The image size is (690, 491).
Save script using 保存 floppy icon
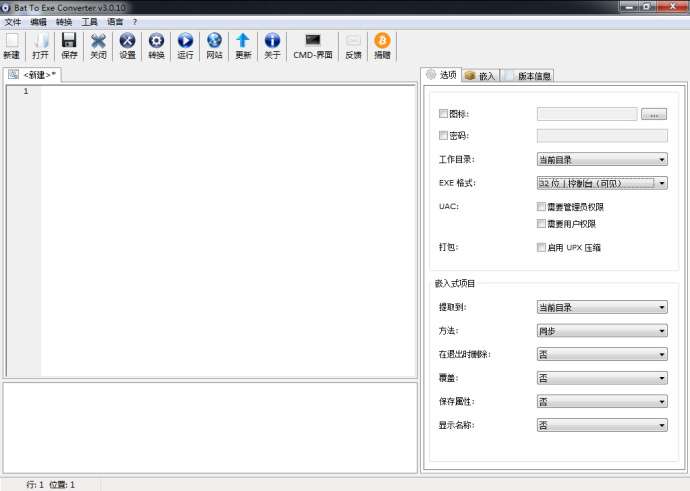pos(69,42)
